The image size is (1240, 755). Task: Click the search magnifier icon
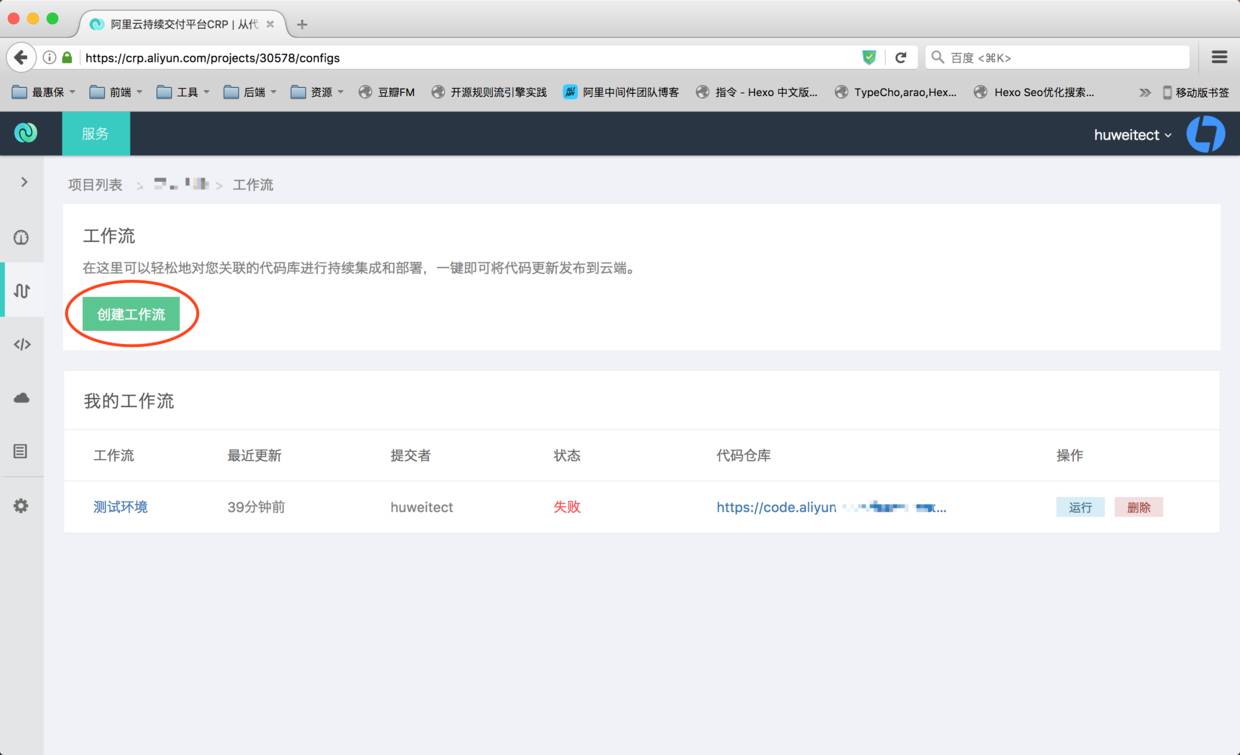click(x=938, y=57)
